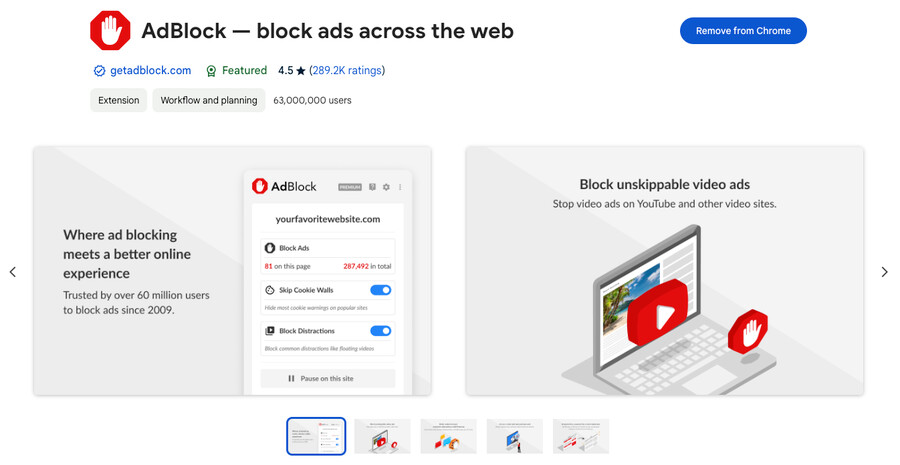The image size is (900, 465).
Task: Click the Pause on this site button
Action: [328, 378]
